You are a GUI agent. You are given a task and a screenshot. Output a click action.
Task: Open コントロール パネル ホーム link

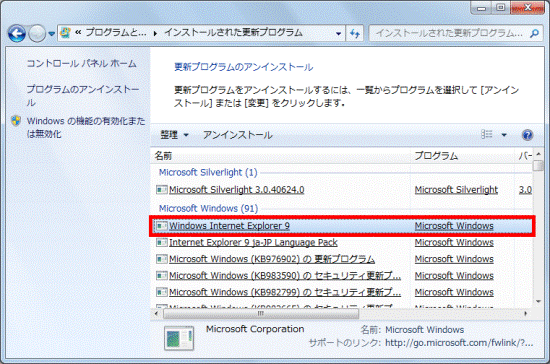pos(81,63)
